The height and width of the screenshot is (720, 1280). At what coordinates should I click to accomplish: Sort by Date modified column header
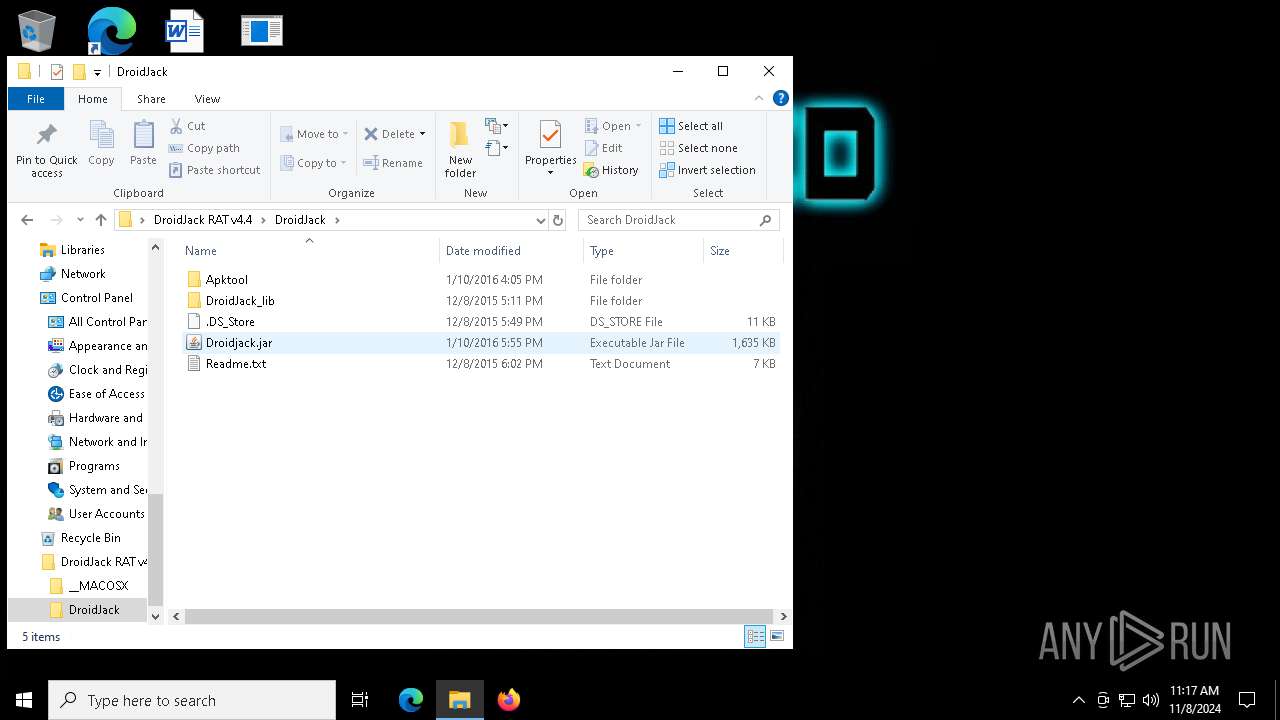(510, 251)
